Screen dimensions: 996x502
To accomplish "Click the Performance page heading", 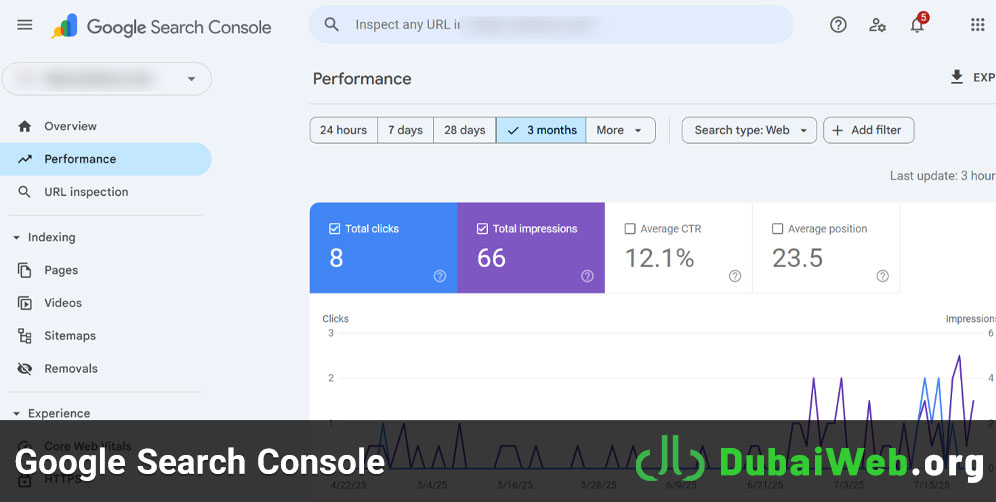I will point(362,79).
